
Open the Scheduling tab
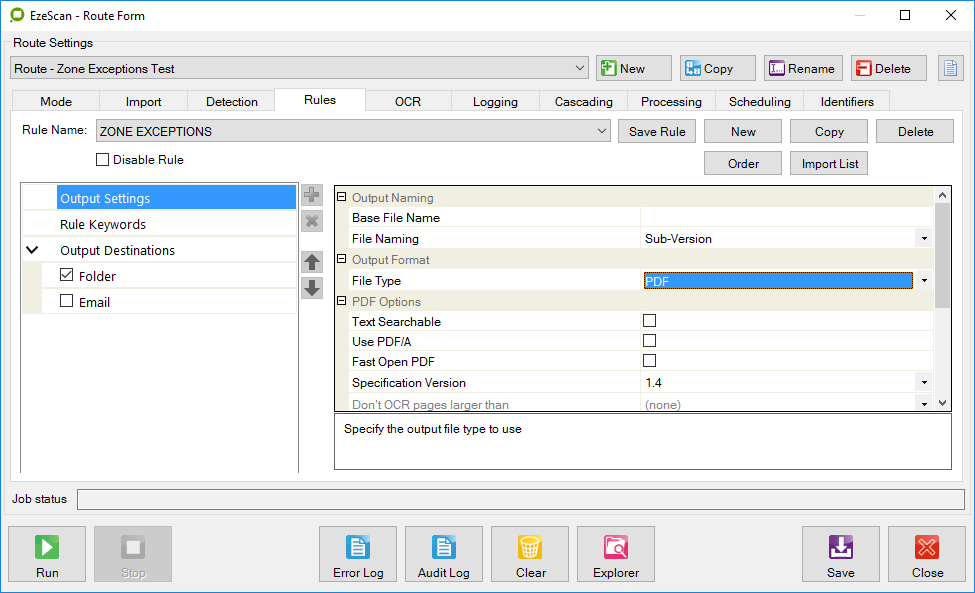tap(759, 101)
